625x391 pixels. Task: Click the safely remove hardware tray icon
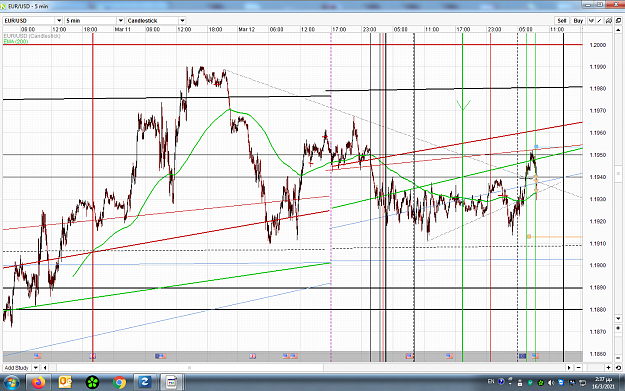point(520,383)
